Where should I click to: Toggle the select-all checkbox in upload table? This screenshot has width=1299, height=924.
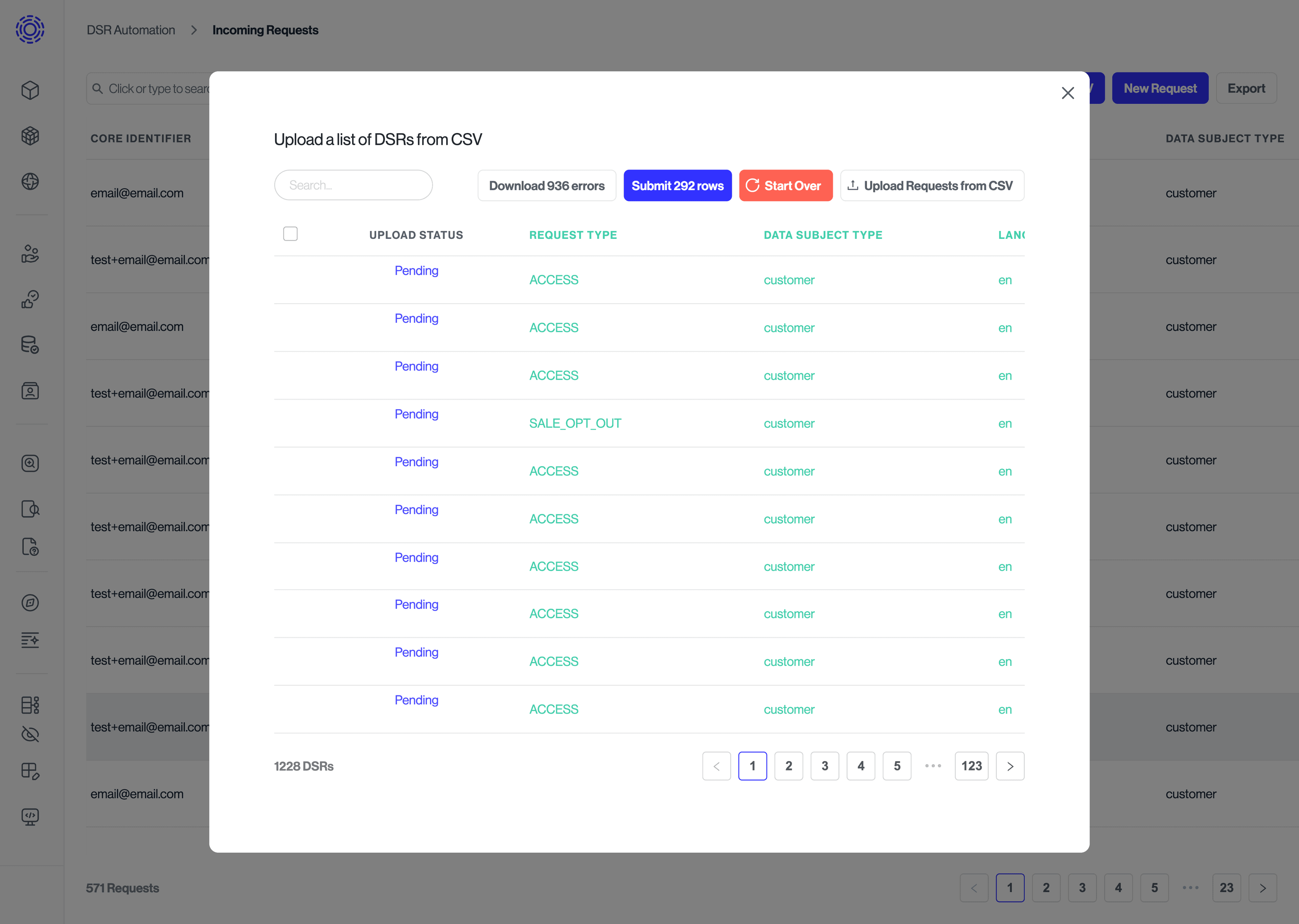(290, 233)
